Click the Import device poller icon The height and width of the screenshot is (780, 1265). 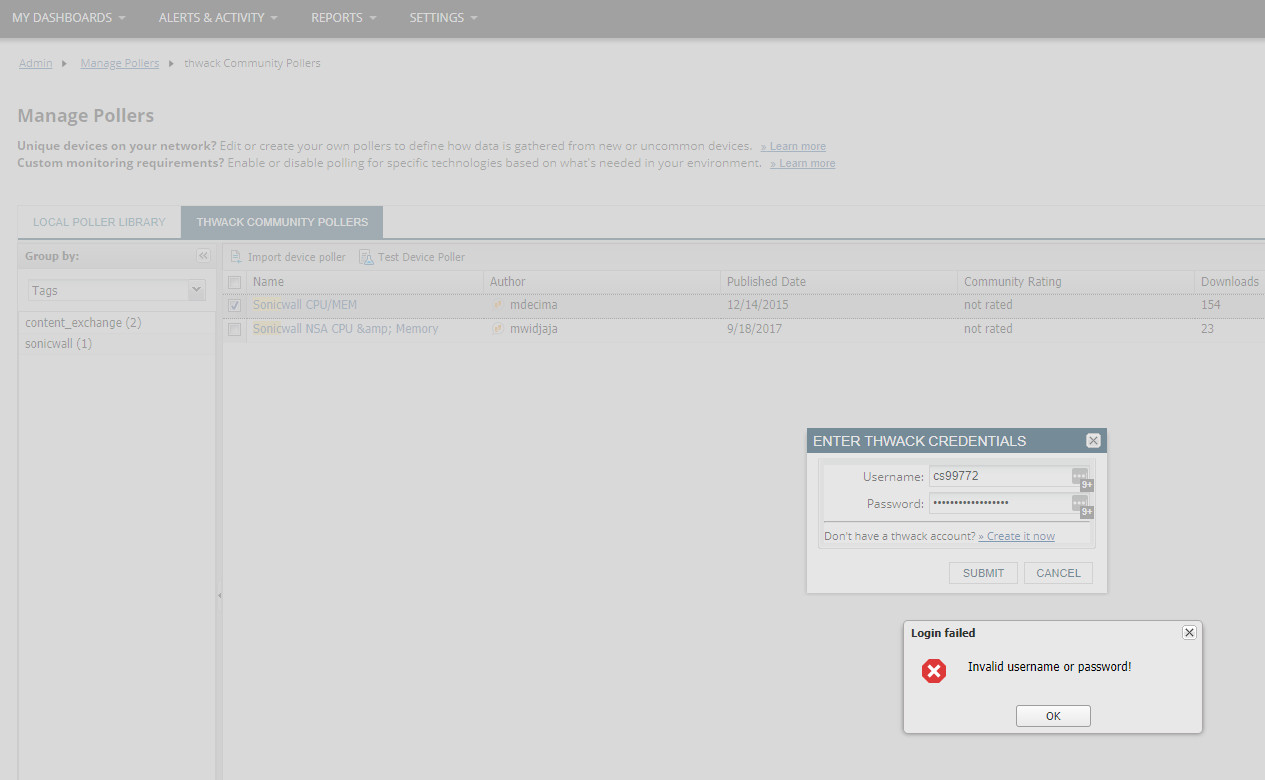(236, 257)
